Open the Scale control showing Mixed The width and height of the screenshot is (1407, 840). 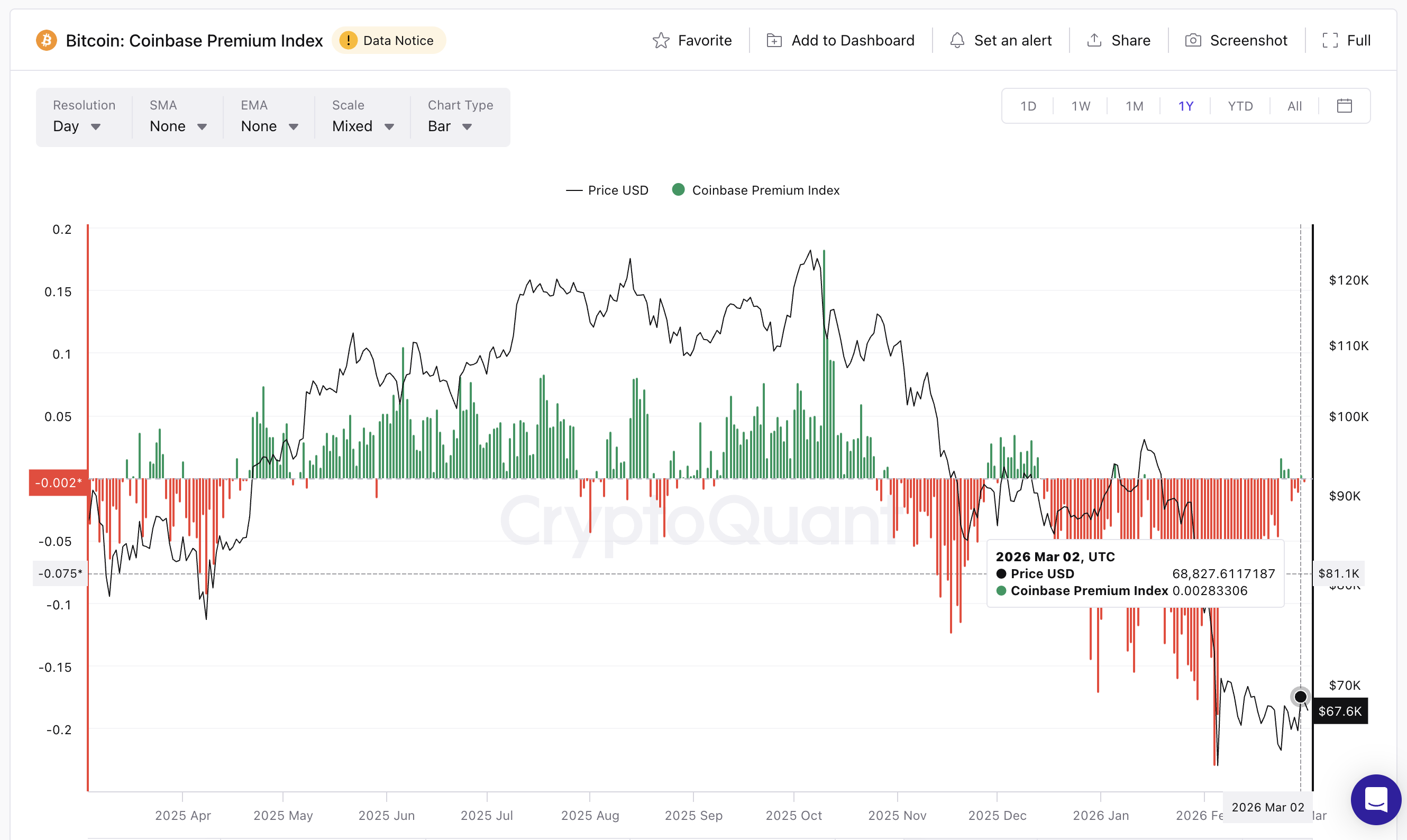click(362, 126)
